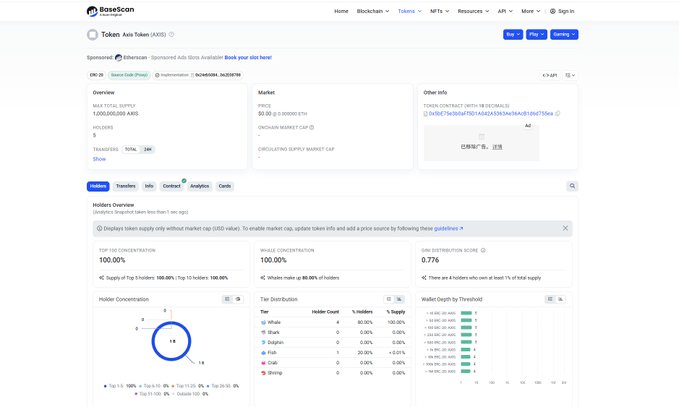The width and height of the screenshot is (679, 407).
Task: Open the token contract address link
Action: [x=491, y=114]
